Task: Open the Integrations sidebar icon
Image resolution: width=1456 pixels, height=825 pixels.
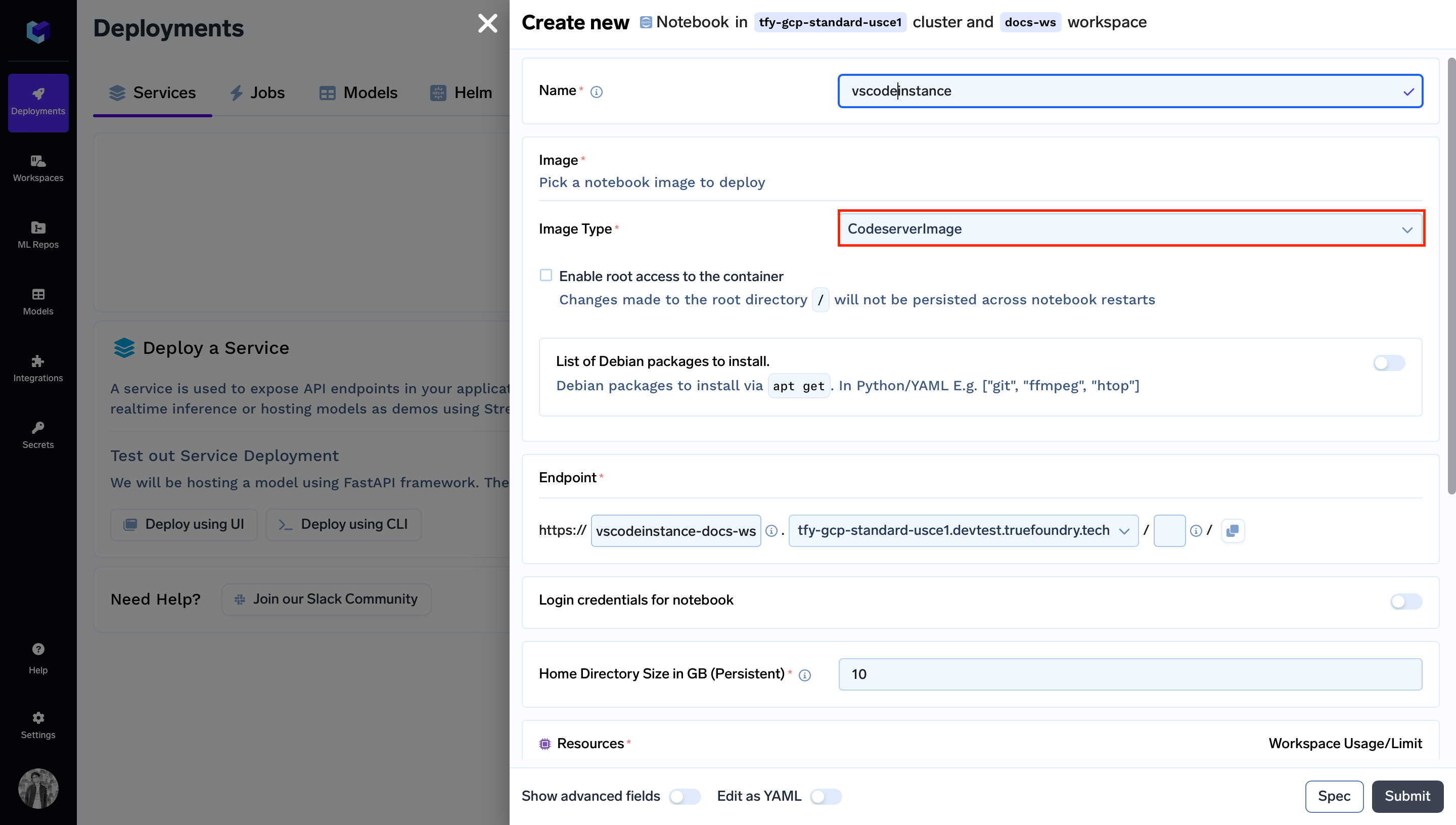Action: click(38, 369)
